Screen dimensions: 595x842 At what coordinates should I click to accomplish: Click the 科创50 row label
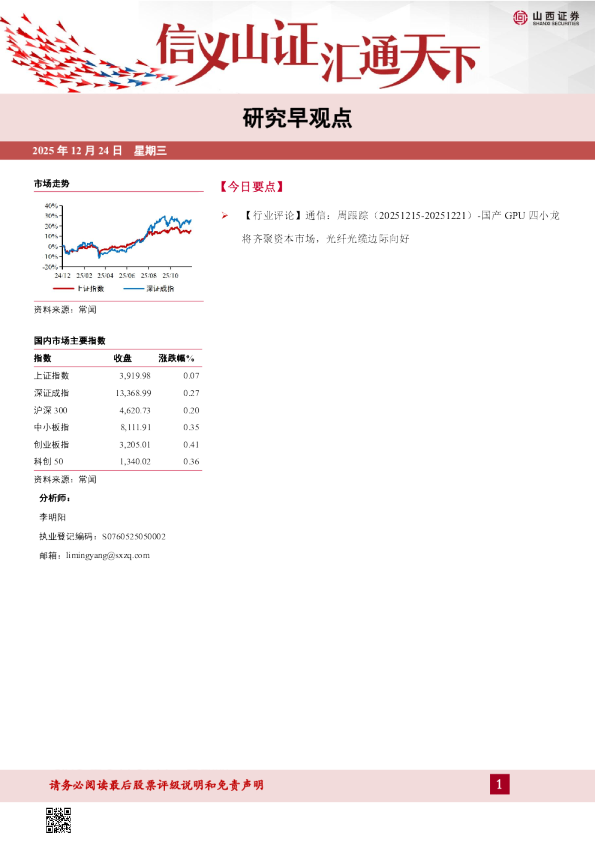click(x=48, y=461)
